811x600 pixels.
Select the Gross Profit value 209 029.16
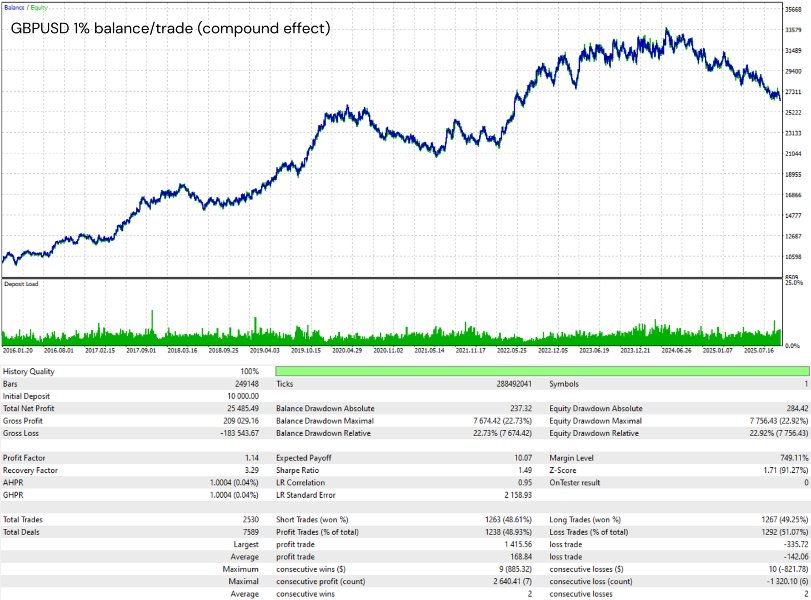point(241,421)
